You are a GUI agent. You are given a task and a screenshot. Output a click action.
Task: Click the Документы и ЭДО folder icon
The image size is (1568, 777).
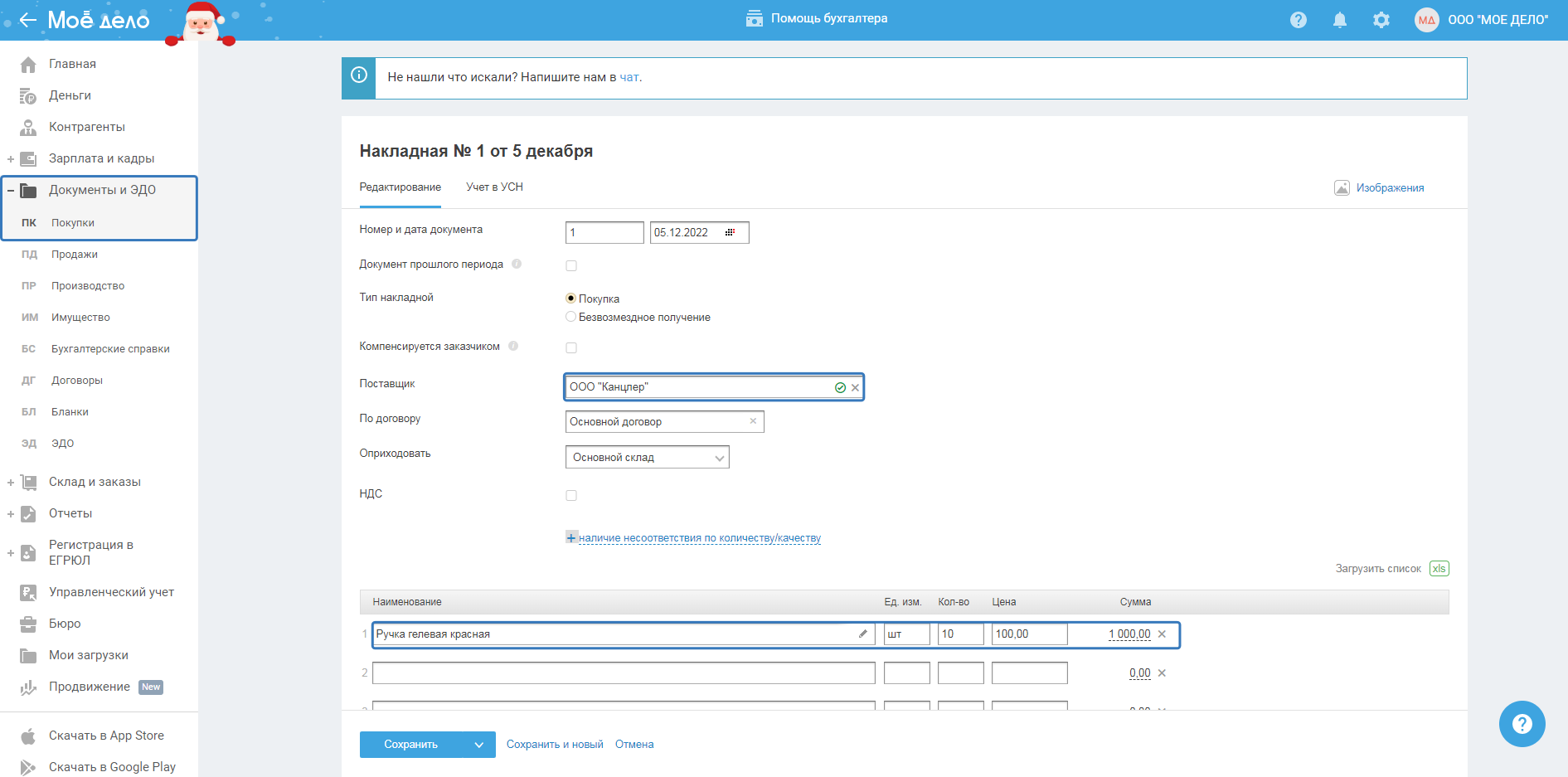(x=28, y=190)
